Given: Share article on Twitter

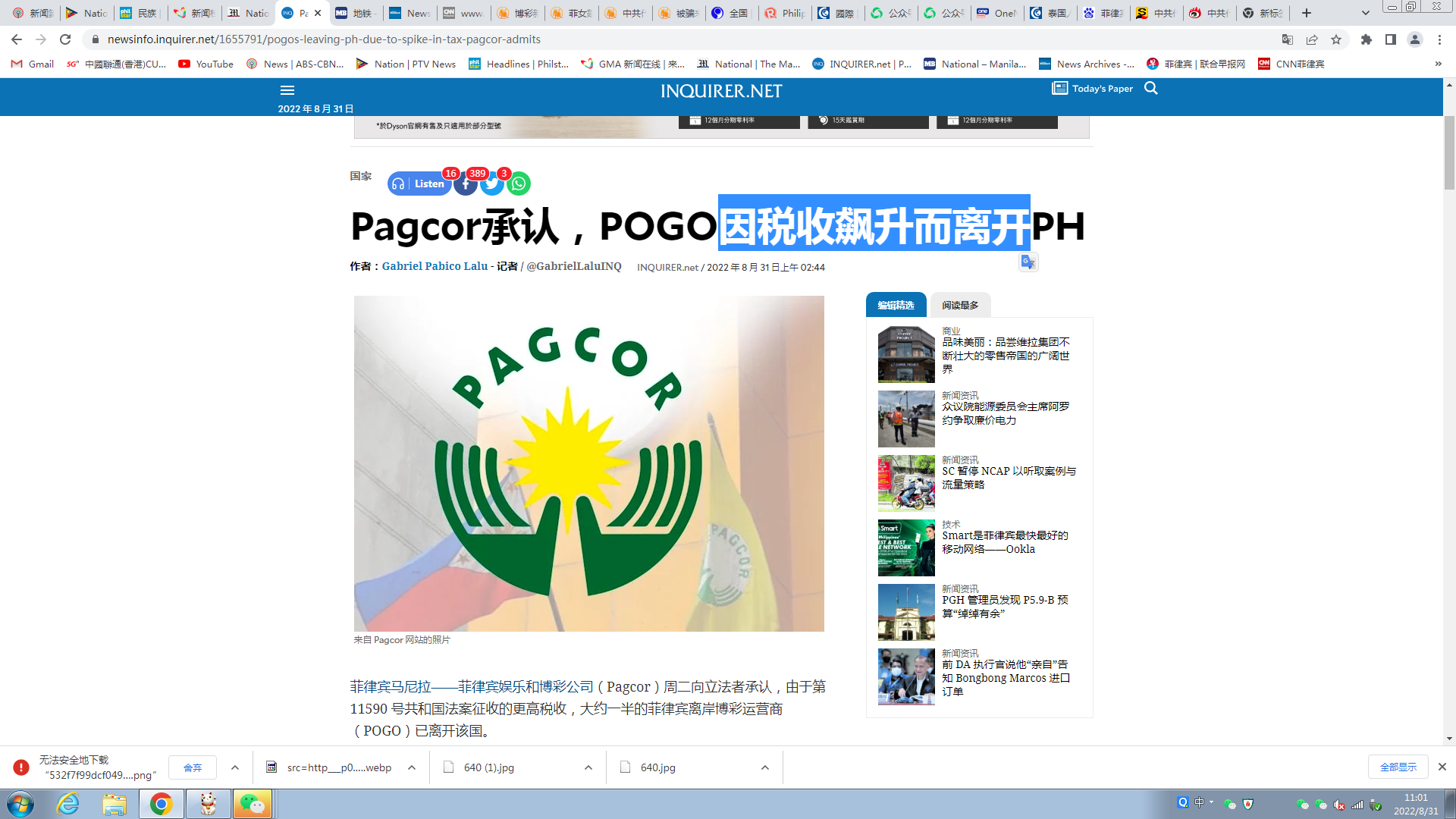Looking at the screenshot, I should (492, 184).
